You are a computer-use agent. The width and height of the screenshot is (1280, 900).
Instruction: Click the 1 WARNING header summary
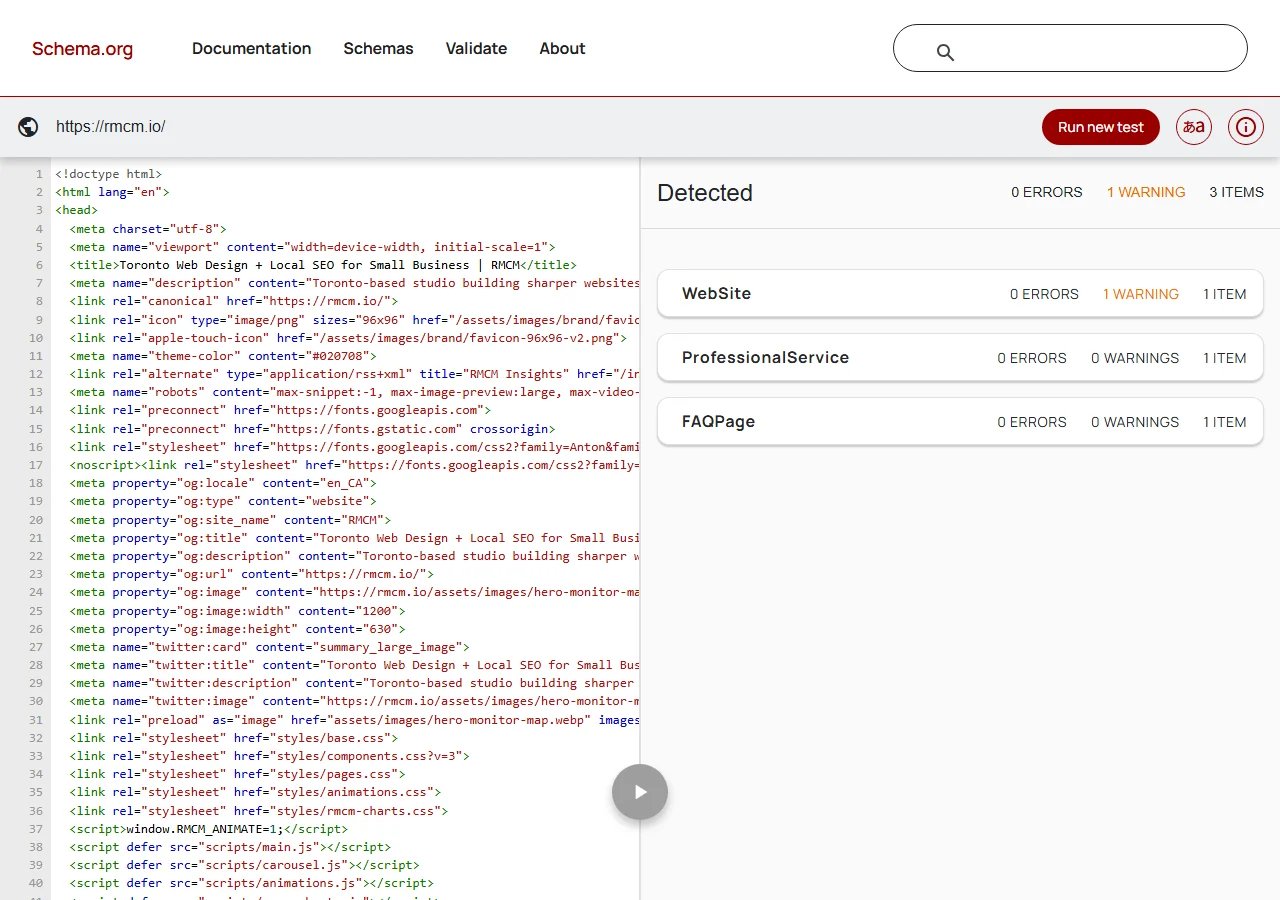1146,192
